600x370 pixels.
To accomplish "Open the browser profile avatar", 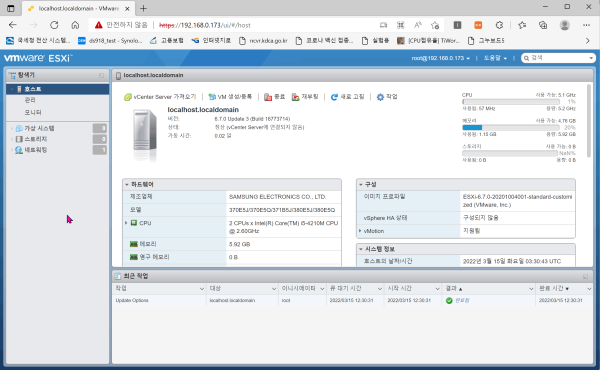I will pos(564,25).
